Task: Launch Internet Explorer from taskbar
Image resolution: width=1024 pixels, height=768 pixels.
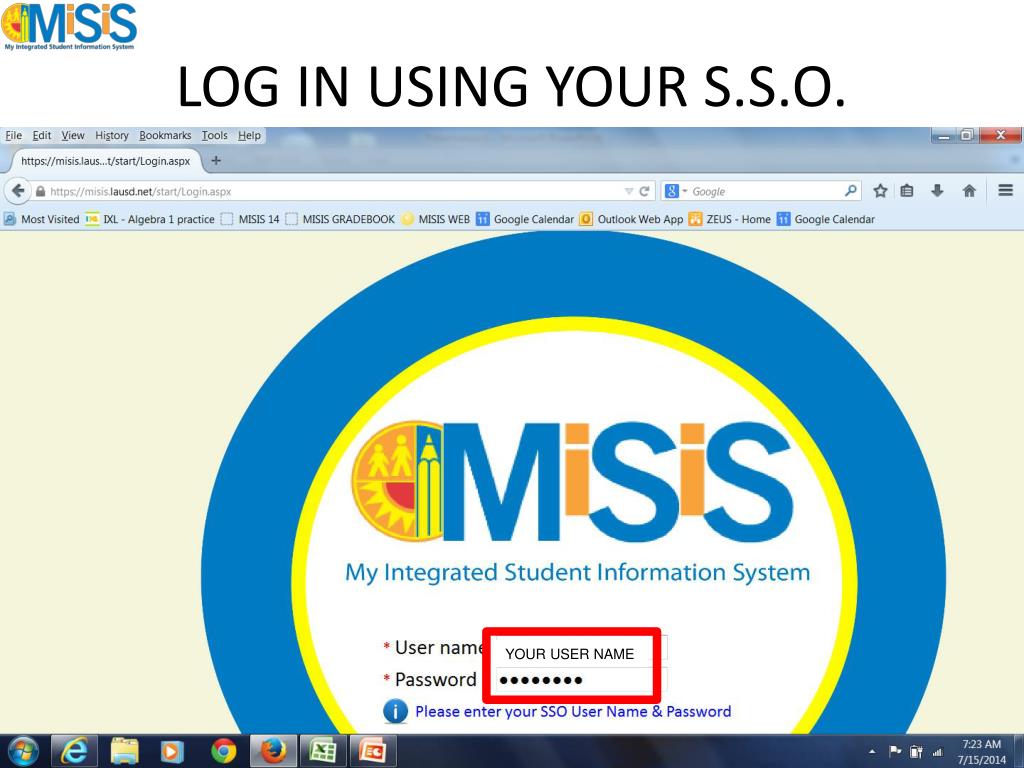Action: click(74, 752)
